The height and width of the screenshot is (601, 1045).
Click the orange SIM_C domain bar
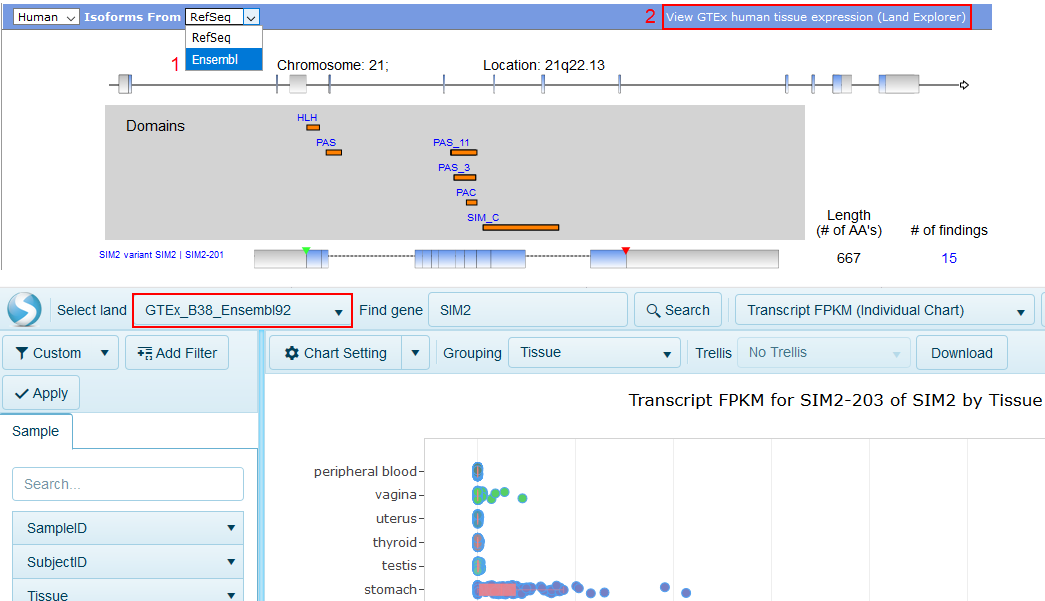tap(520, 227)
